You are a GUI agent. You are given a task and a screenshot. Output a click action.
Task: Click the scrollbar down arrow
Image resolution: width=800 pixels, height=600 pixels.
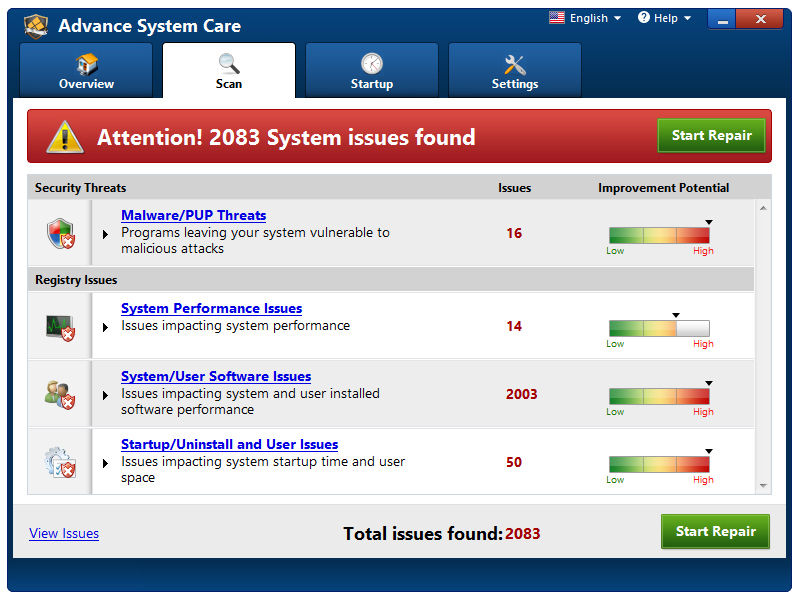(x=763, y=486)
